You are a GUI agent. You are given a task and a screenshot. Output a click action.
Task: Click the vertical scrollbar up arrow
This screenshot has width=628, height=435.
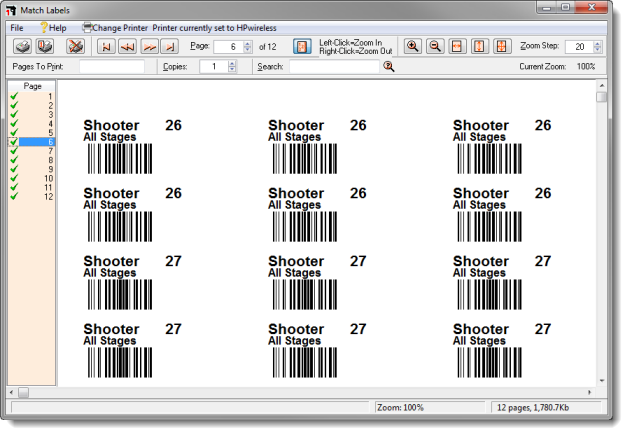[x=602, y=85]
